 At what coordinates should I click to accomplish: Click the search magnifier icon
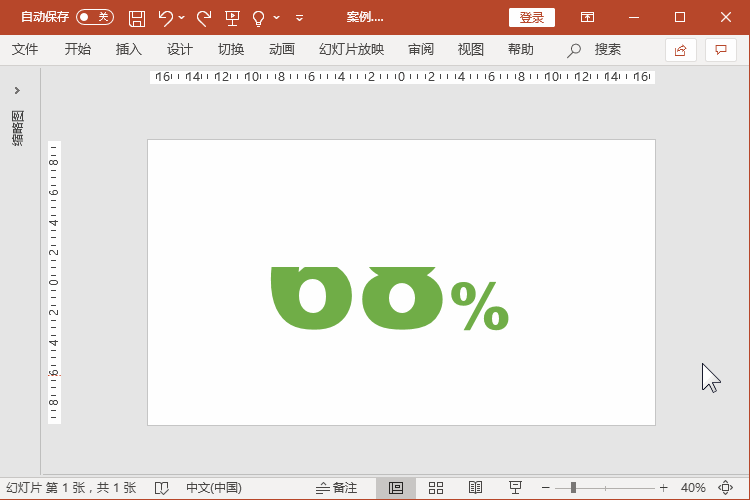pyautogui.click(x=574, y=50)
